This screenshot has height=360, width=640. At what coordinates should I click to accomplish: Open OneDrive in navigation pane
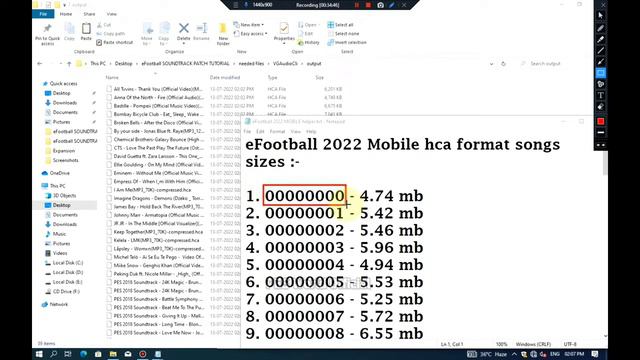[60, 173]
